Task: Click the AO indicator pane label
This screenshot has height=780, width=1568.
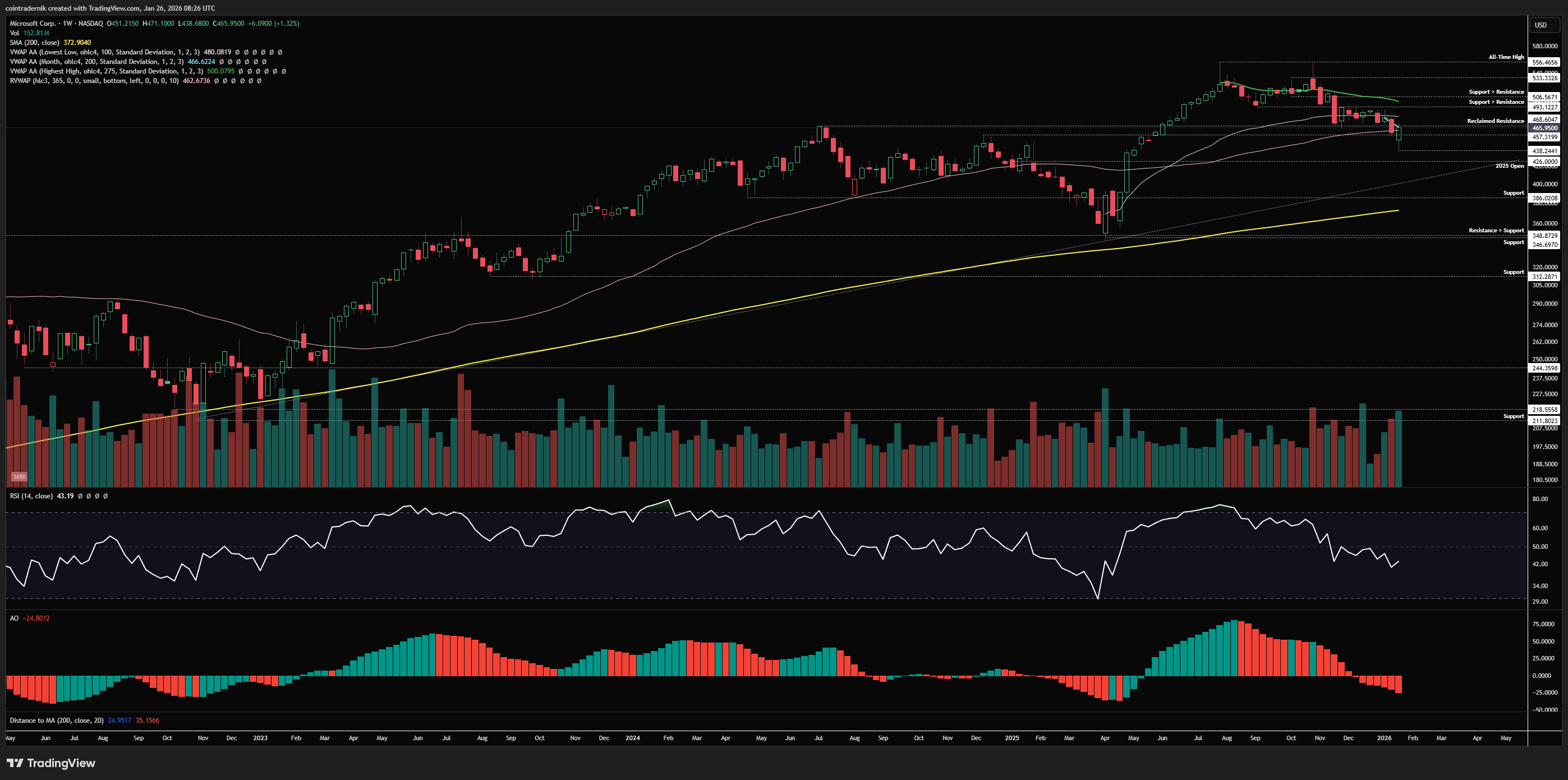Action: (14, 618)
